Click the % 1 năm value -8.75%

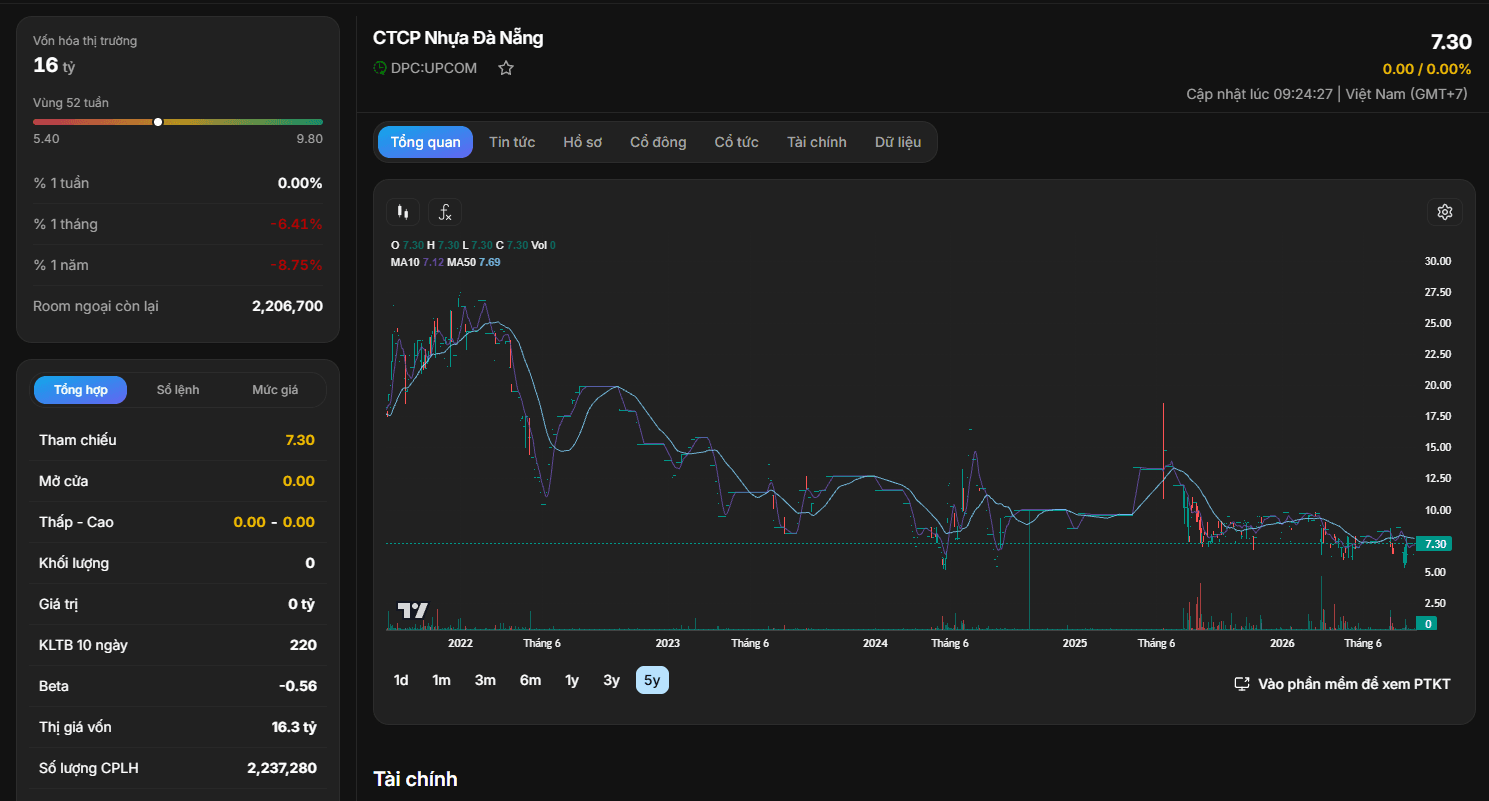click(296, 265)
